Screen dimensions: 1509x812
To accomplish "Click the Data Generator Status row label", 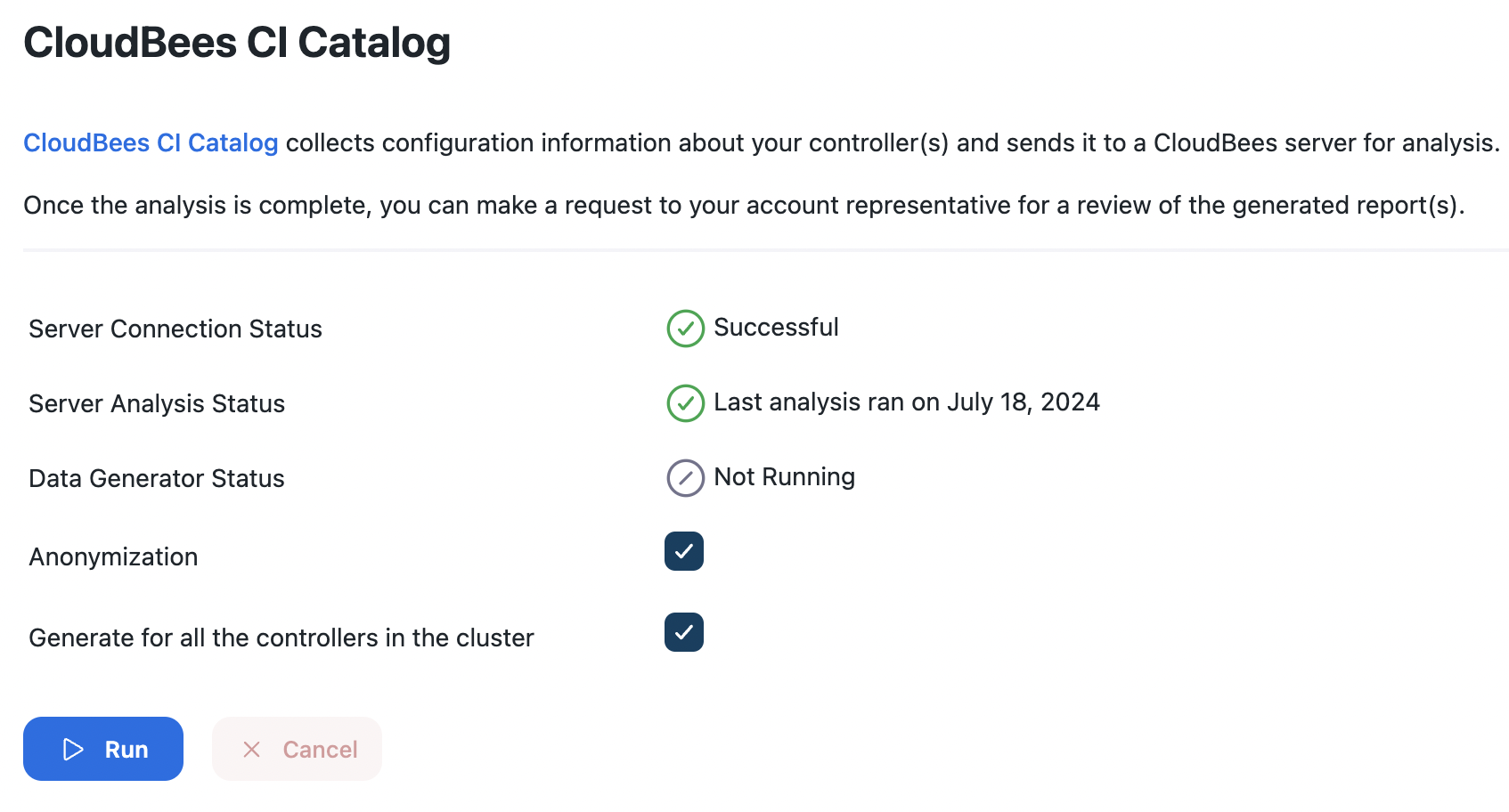I will 156,478.
